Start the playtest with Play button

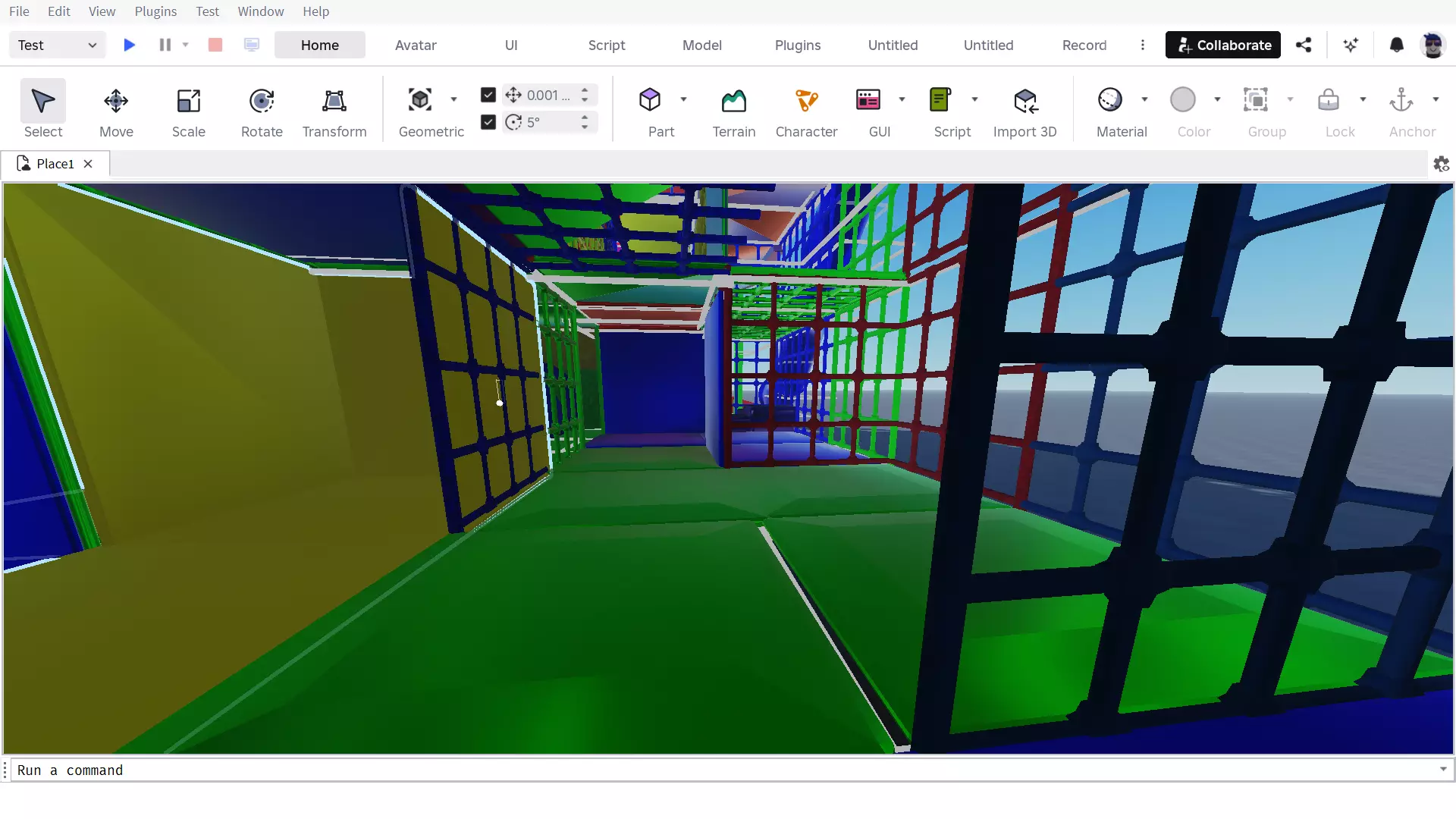point(130,45)
